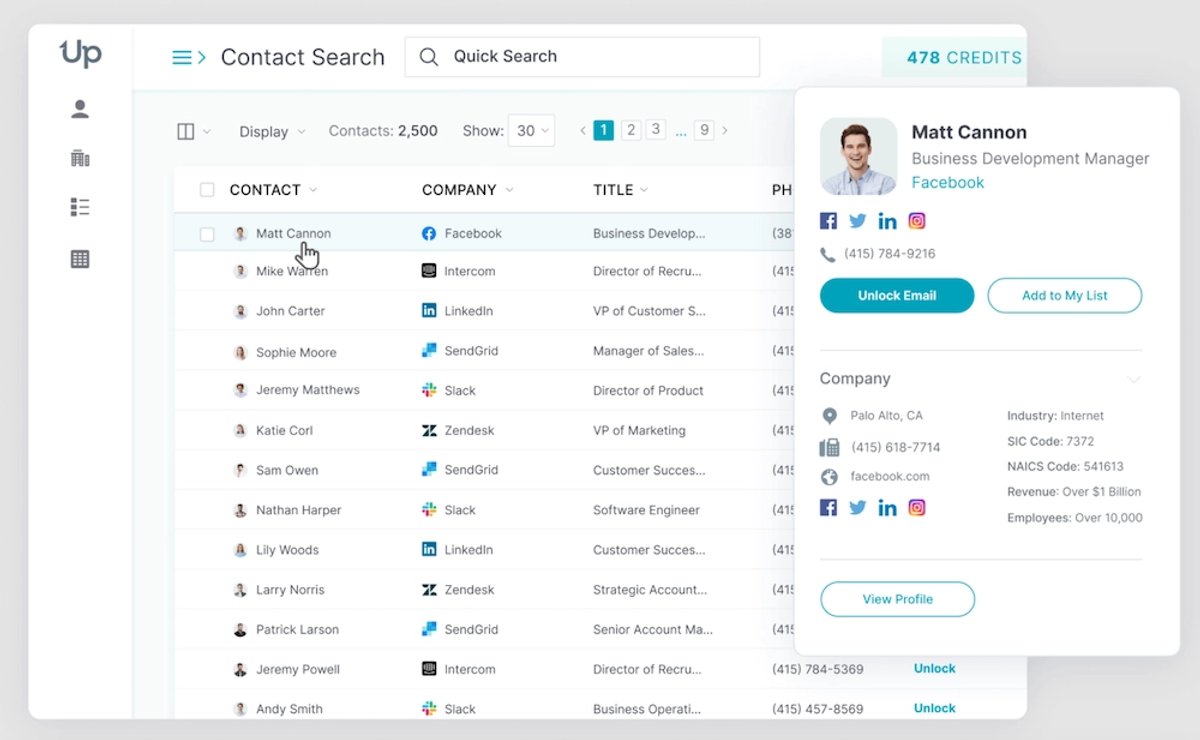Click the Up logo in the sidebar
This screenshot has width=1200, height=740.
tap(81, 53)
